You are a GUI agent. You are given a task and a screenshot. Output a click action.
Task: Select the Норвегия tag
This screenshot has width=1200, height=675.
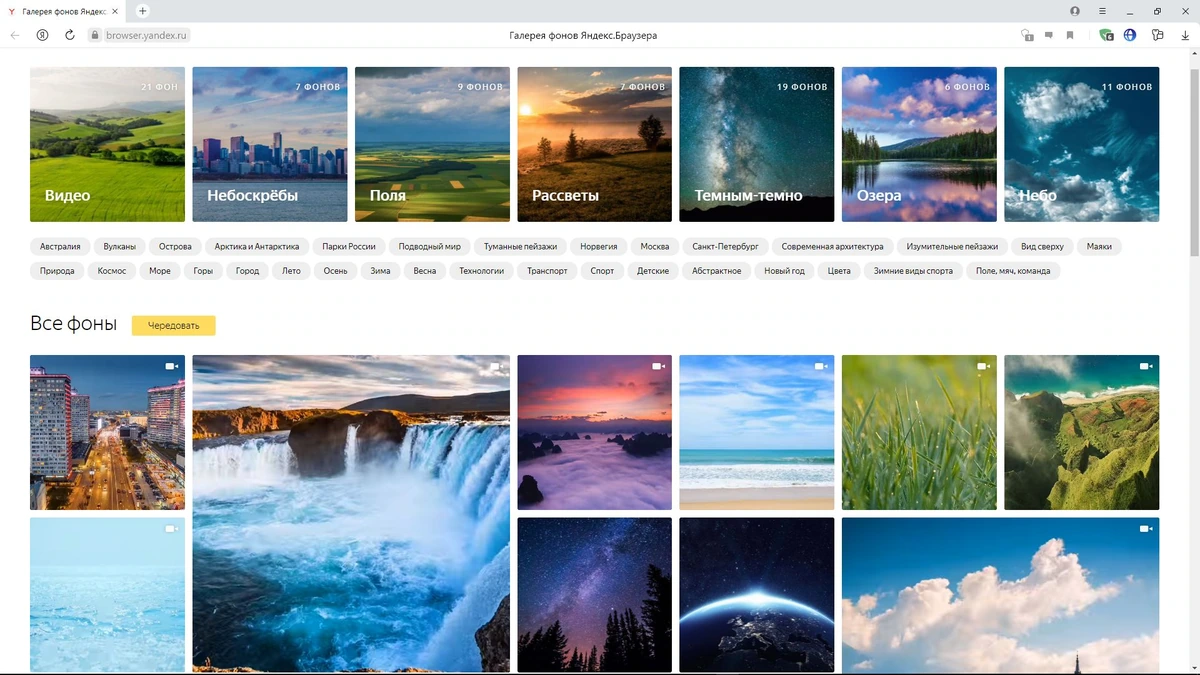click(599, 246)
